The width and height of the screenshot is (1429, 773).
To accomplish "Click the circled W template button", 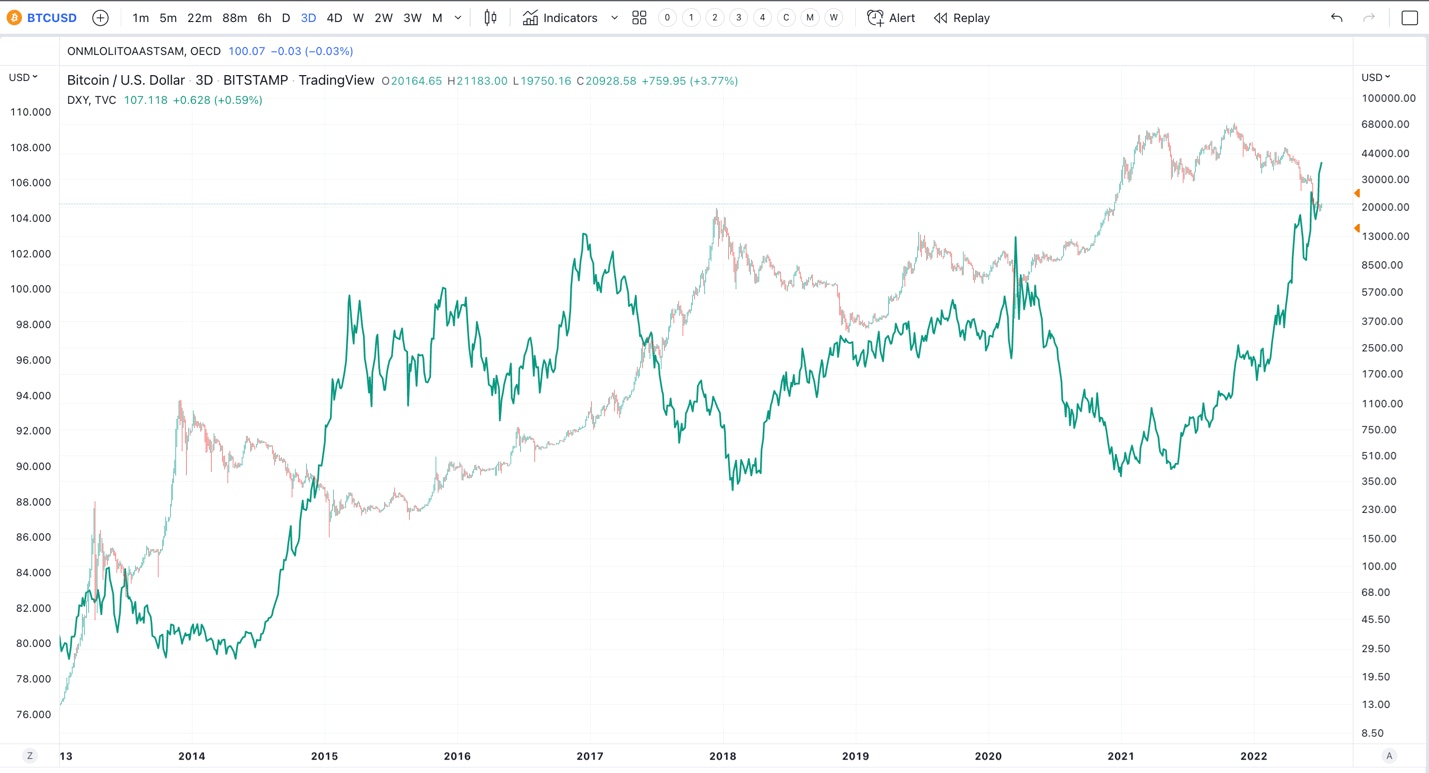I will 834,18.
